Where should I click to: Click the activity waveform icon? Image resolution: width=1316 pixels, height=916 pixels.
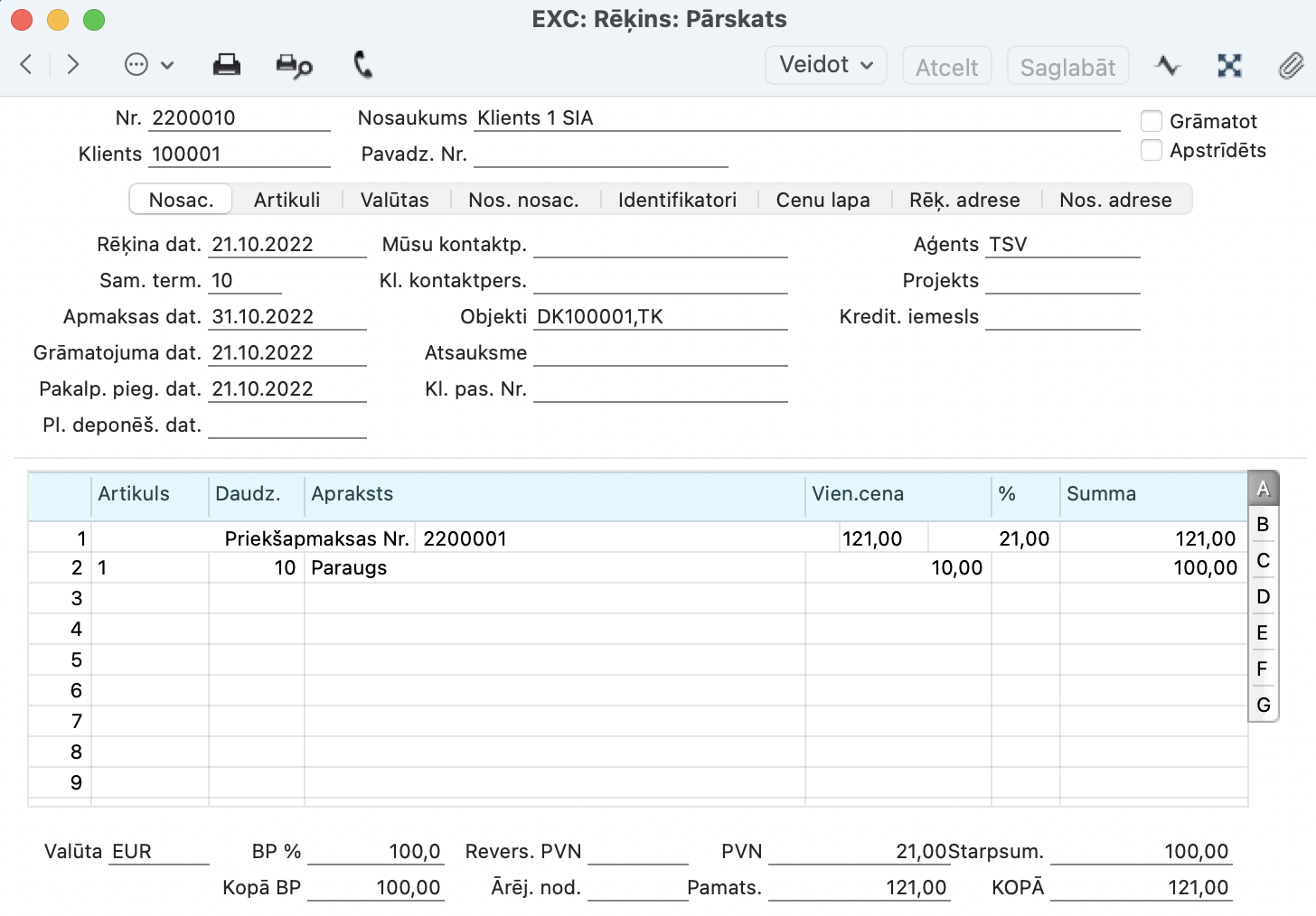pos(1167,65)
